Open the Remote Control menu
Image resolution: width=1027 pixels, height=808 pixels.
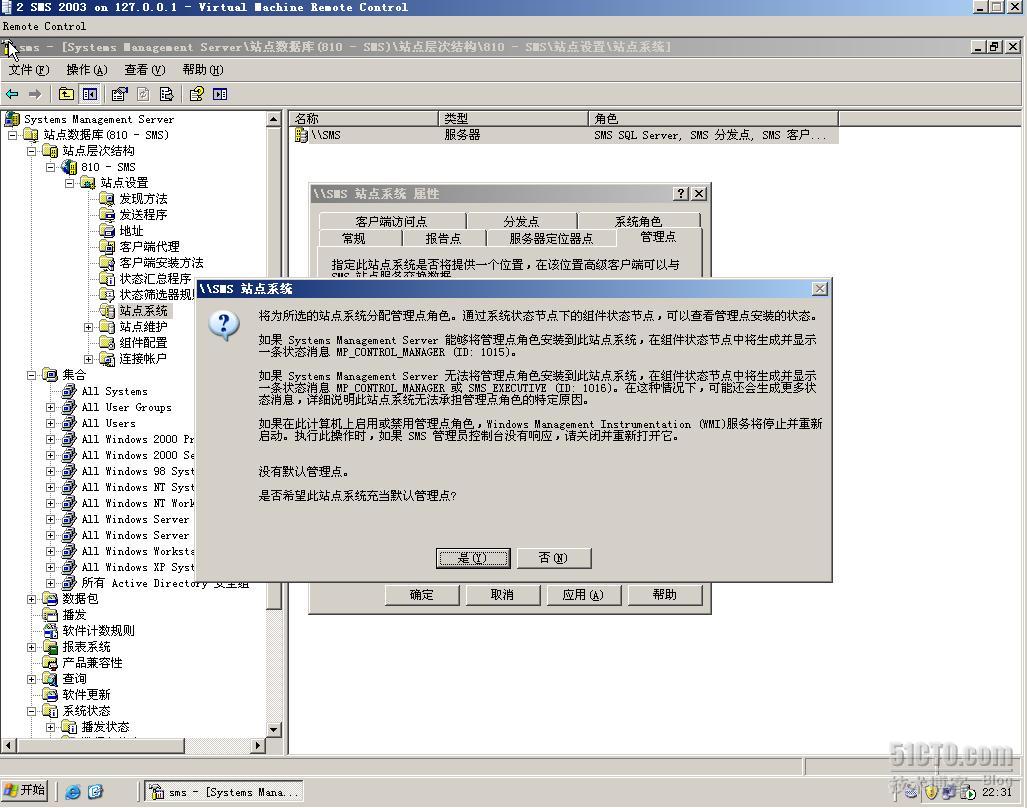coord(44,26)
